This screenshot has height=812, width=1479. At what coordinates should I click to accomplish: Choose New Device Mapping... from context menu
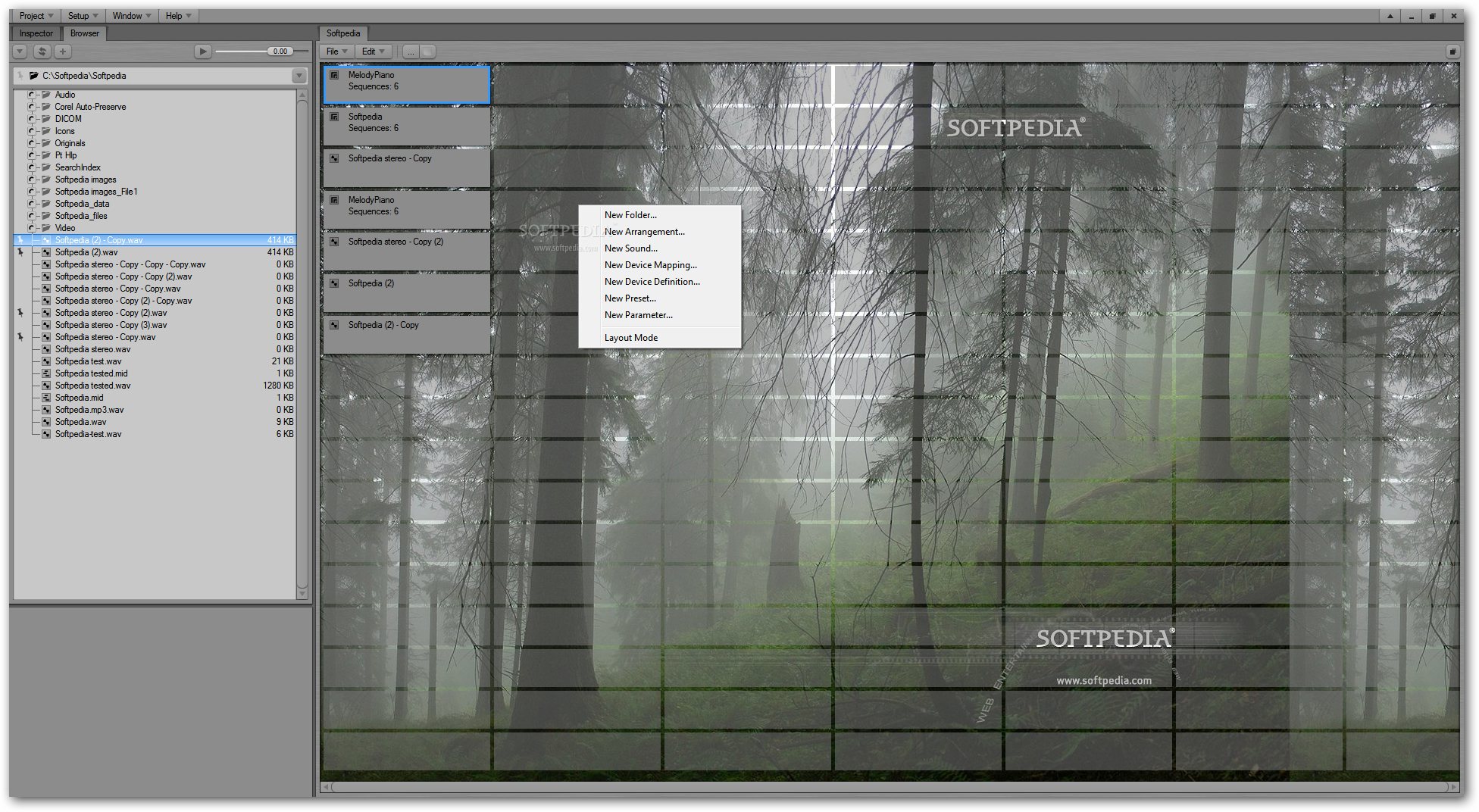pos(660,265)
